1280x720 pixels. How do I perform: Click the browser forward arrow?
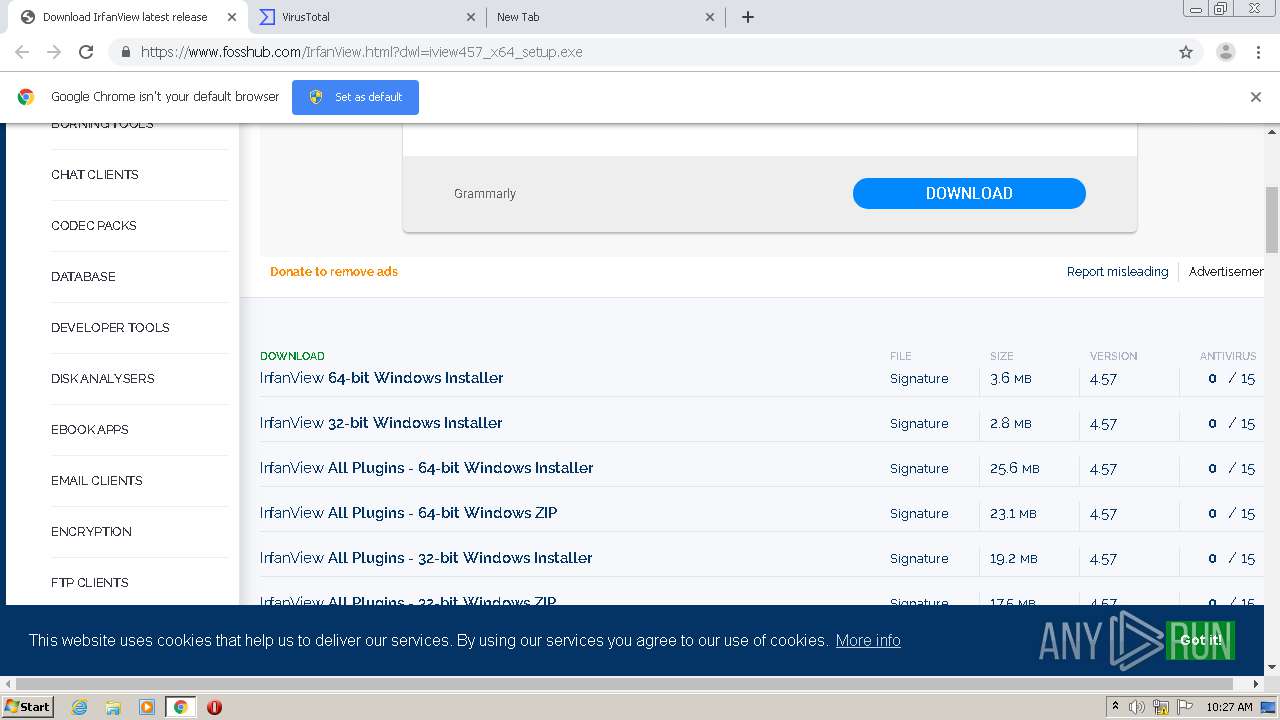(x=54, y=52)
